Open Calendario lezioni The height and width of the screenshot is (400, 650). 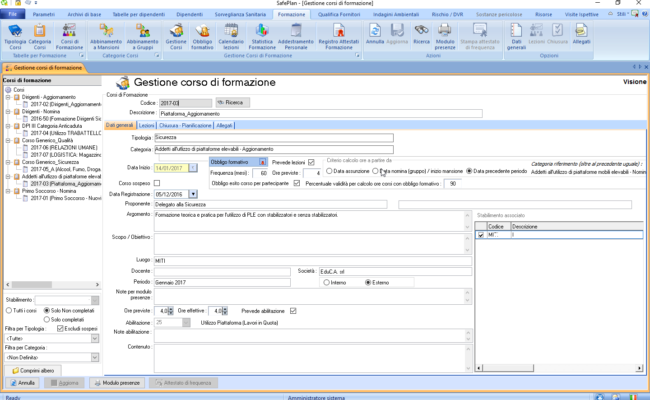[231, 36]
